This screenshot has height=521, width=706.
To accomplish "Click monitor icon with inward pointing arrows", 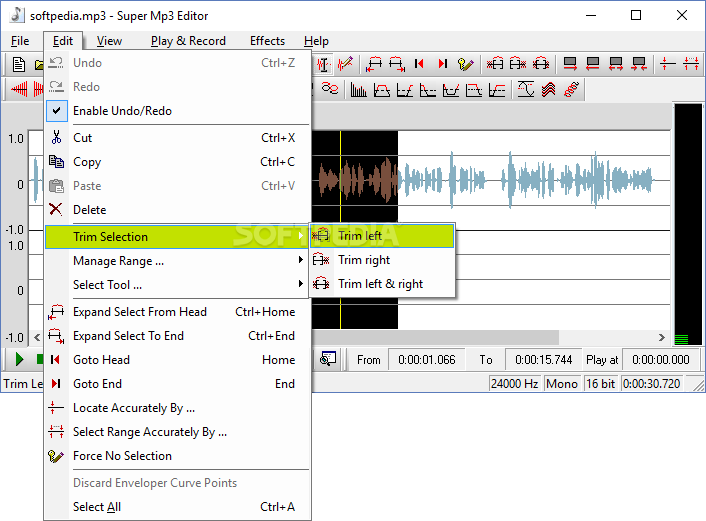I will click(x=638, y=64).
